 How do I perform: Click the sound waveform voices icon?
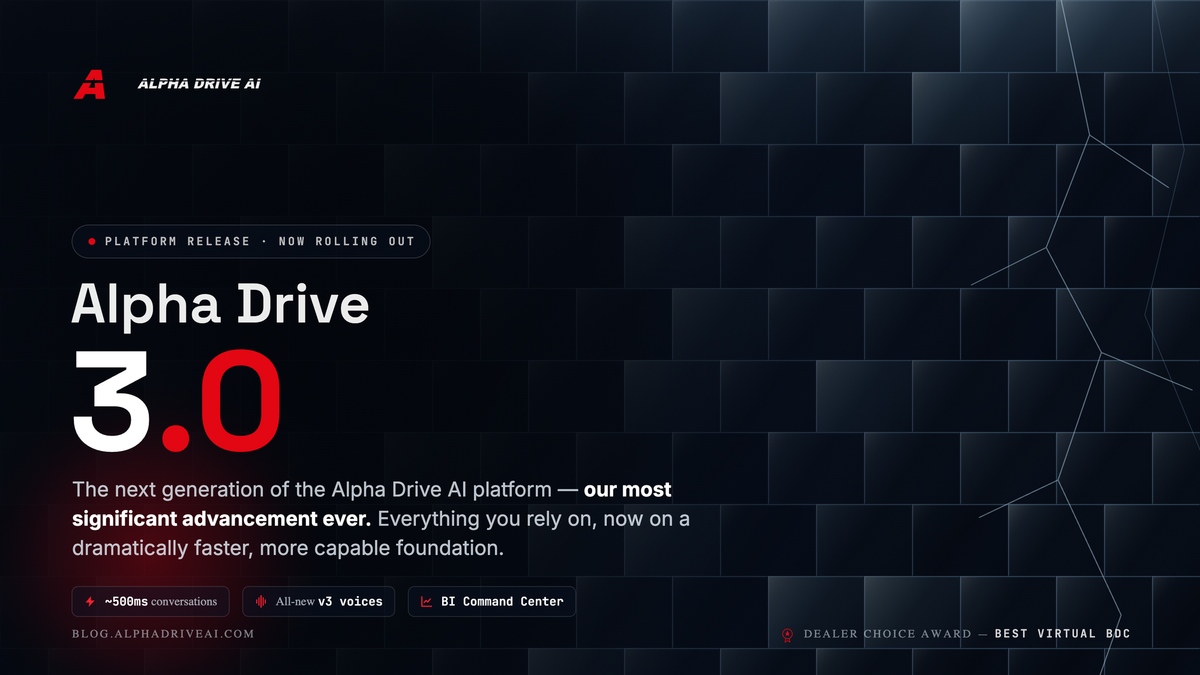tap(261, 602)
